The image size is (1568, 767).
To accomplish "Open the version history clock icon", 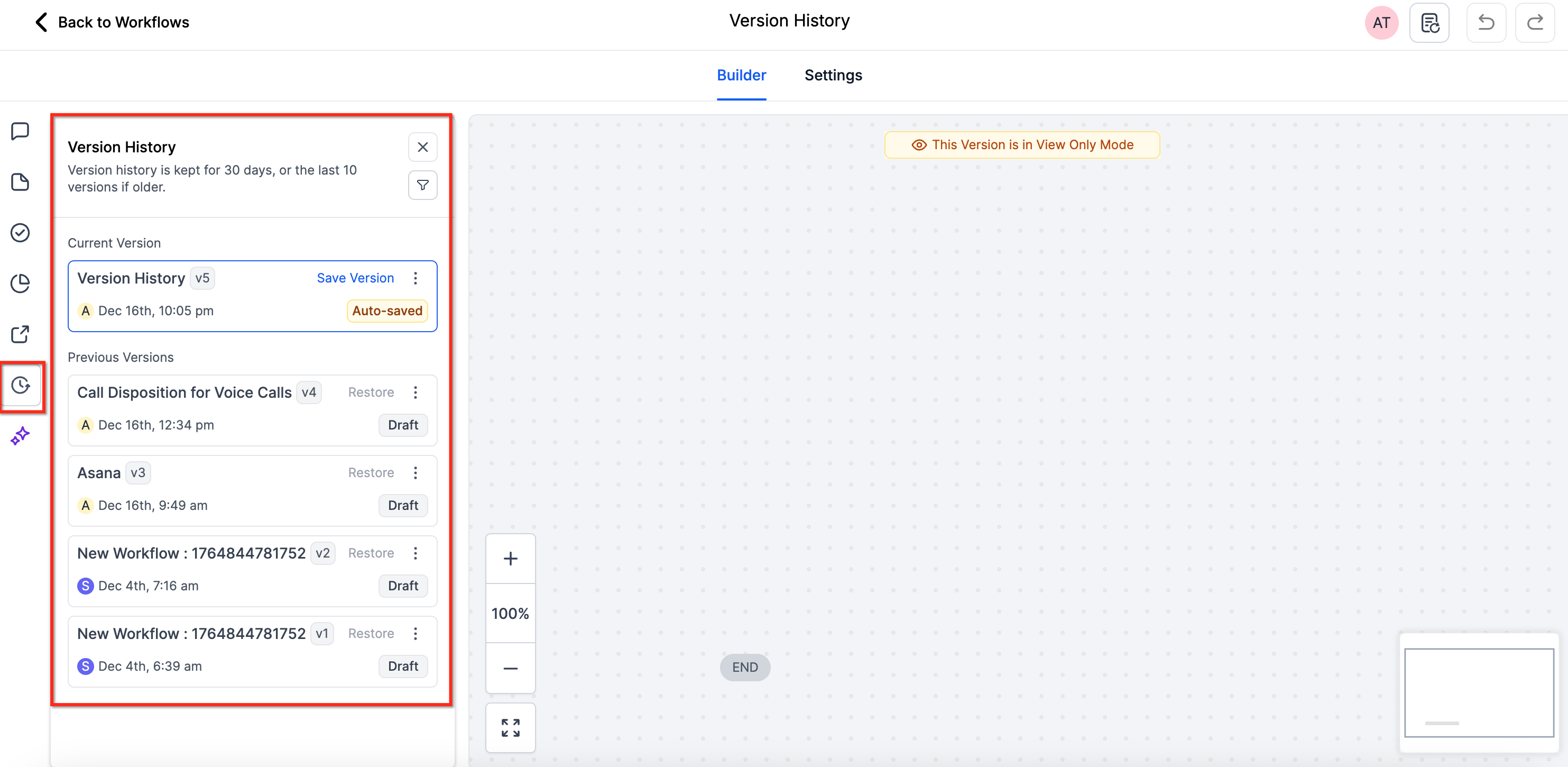I will [x=21, y=385].
